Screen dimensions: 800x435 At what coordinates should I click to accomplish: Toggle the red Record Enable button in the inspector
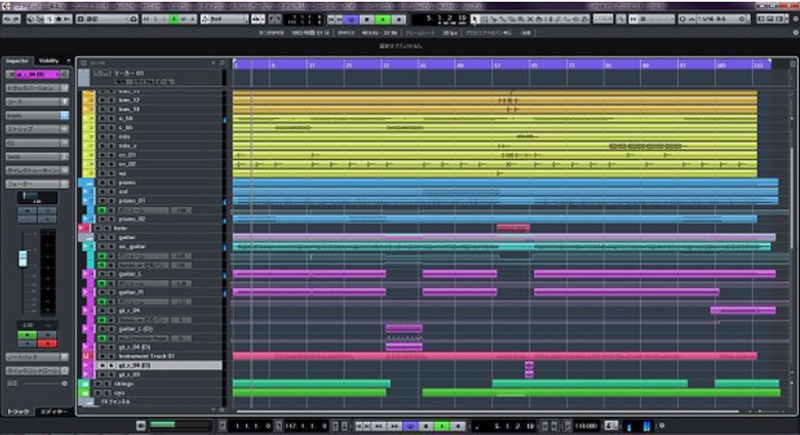point(47,343)
